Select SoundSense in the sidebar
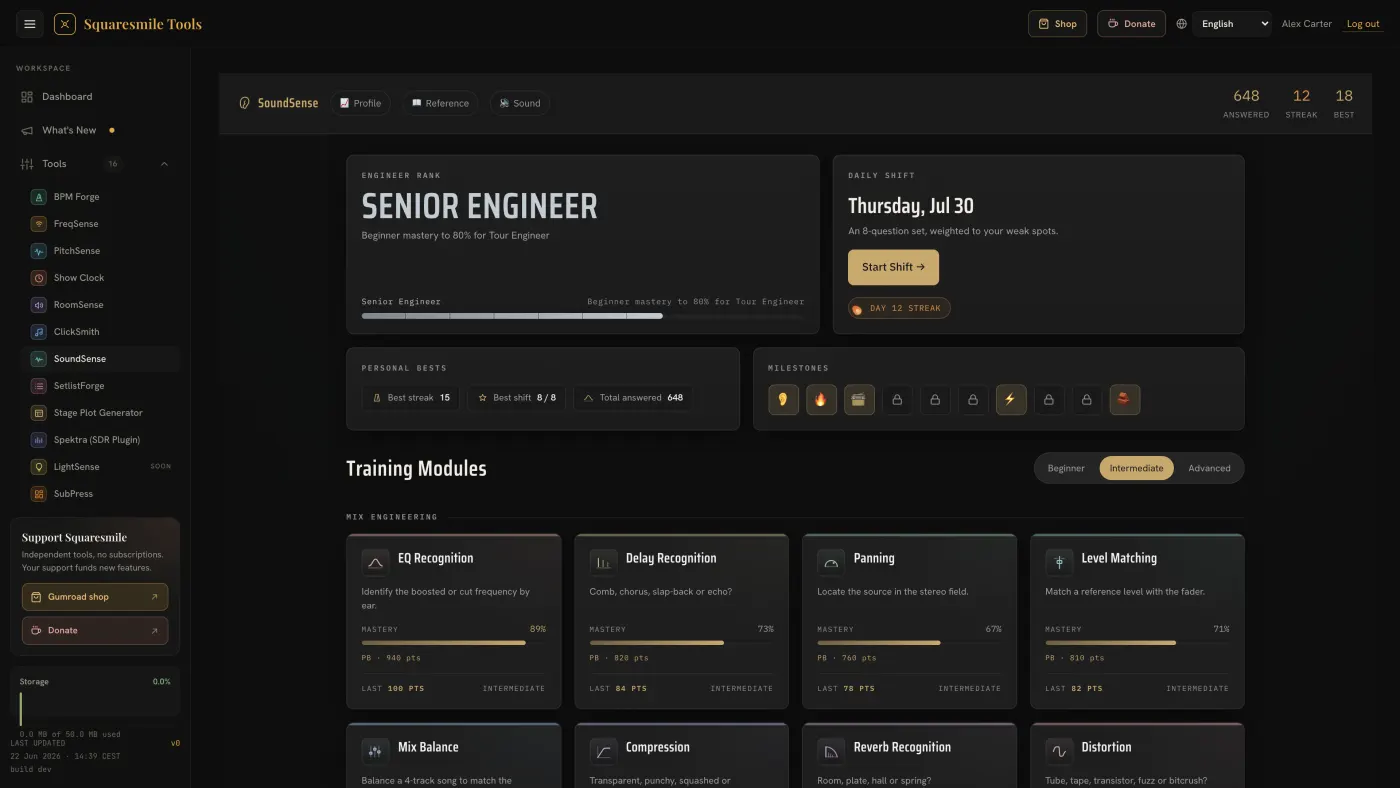The height and width of the screenshot is (788, 1400). 100,359
